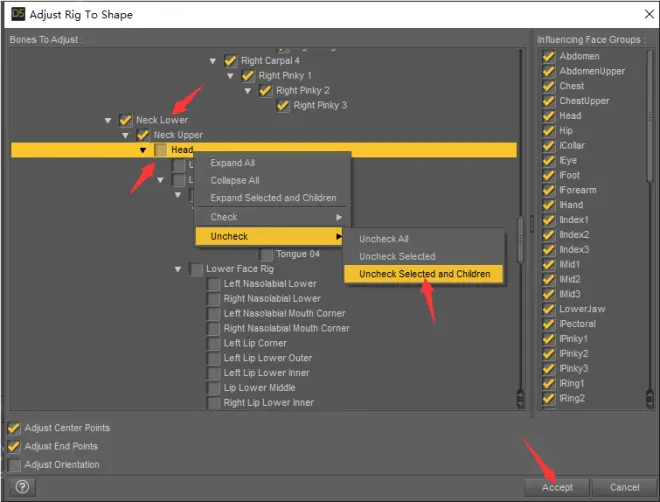This screenshot has height=502, width=660.
Task: Uncheck the Right Carpal 4 checkbox
Action: (x=230, y=61)
